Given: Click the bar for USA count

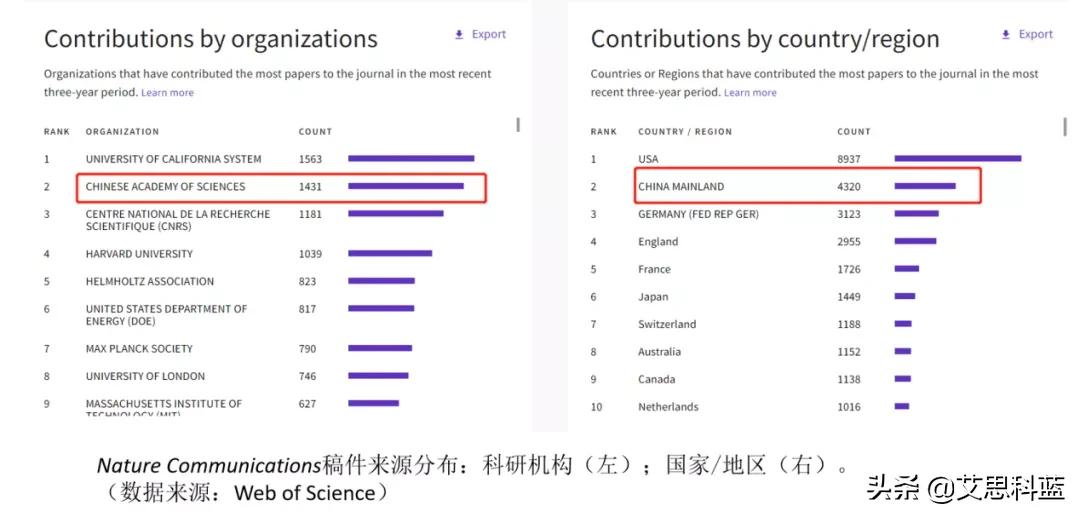Looking at the screenshot, I should coord(957,158).
